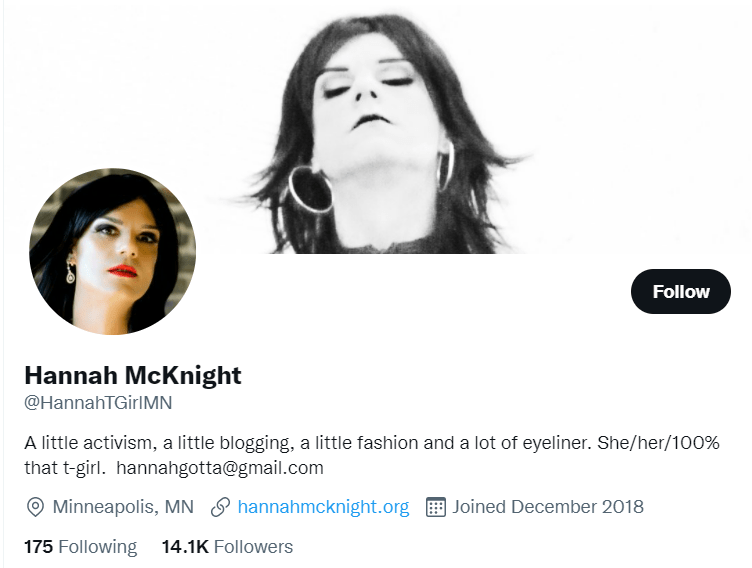Viewport: 752px width, 568px height.
Task: Click the number 175 in the stats
Action: [38, 547]
